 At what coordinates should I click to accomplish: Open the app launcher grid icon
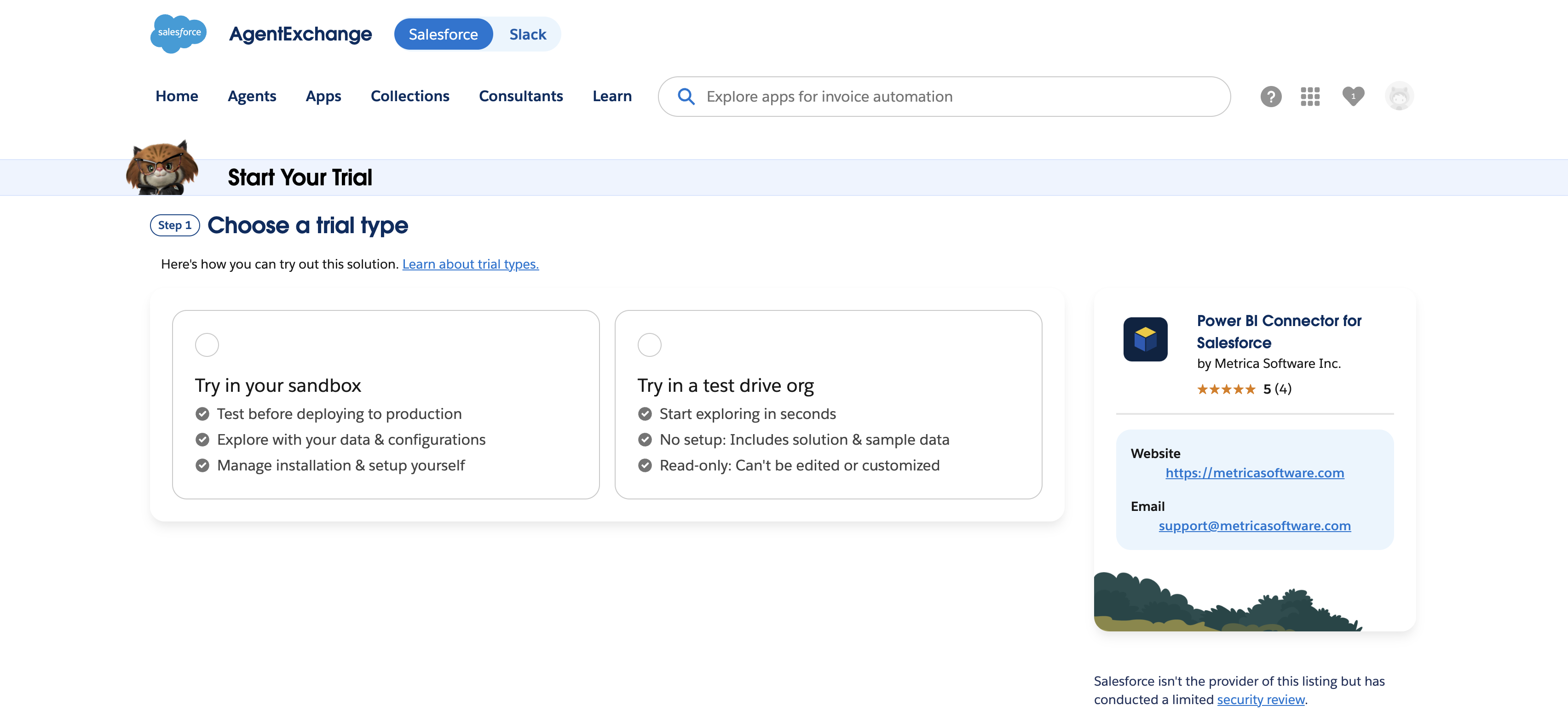click(x=1310, y=96)
